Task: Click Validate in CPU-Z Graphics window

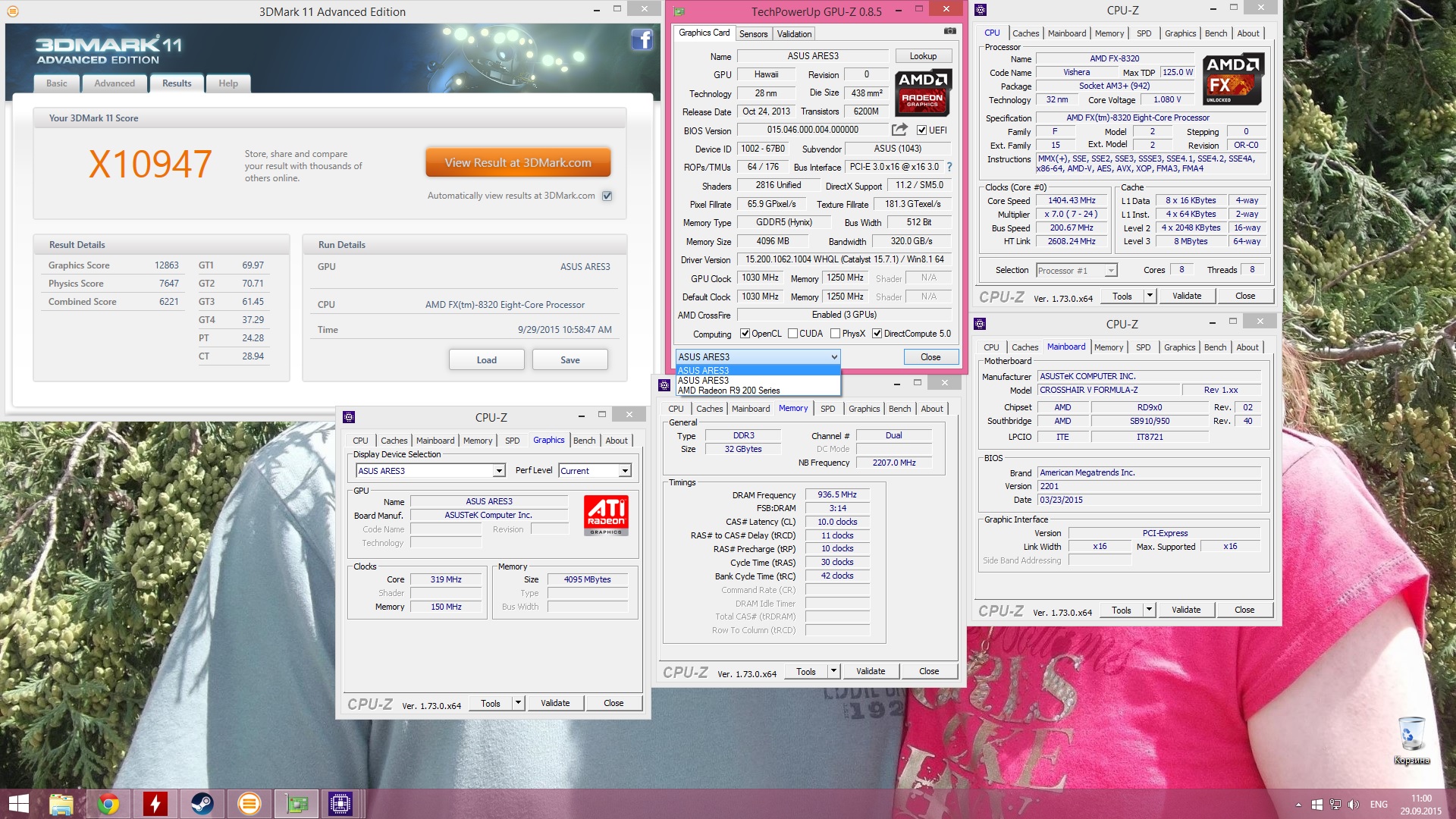Action: pos(555,703)
